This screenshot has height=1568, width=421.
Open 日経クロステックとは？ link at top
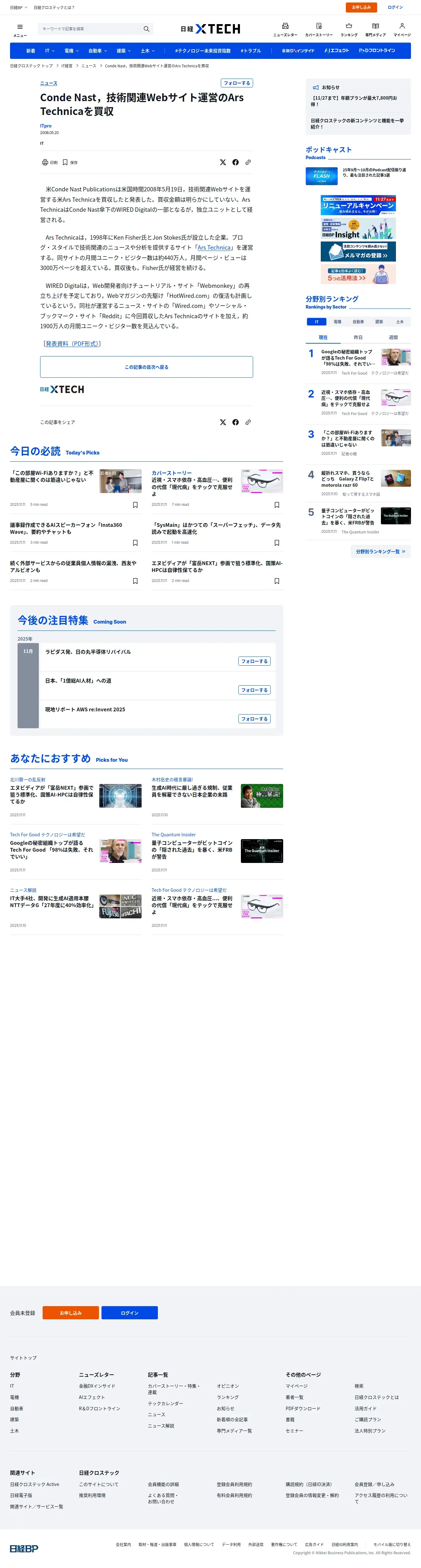[x=54, y=7]
